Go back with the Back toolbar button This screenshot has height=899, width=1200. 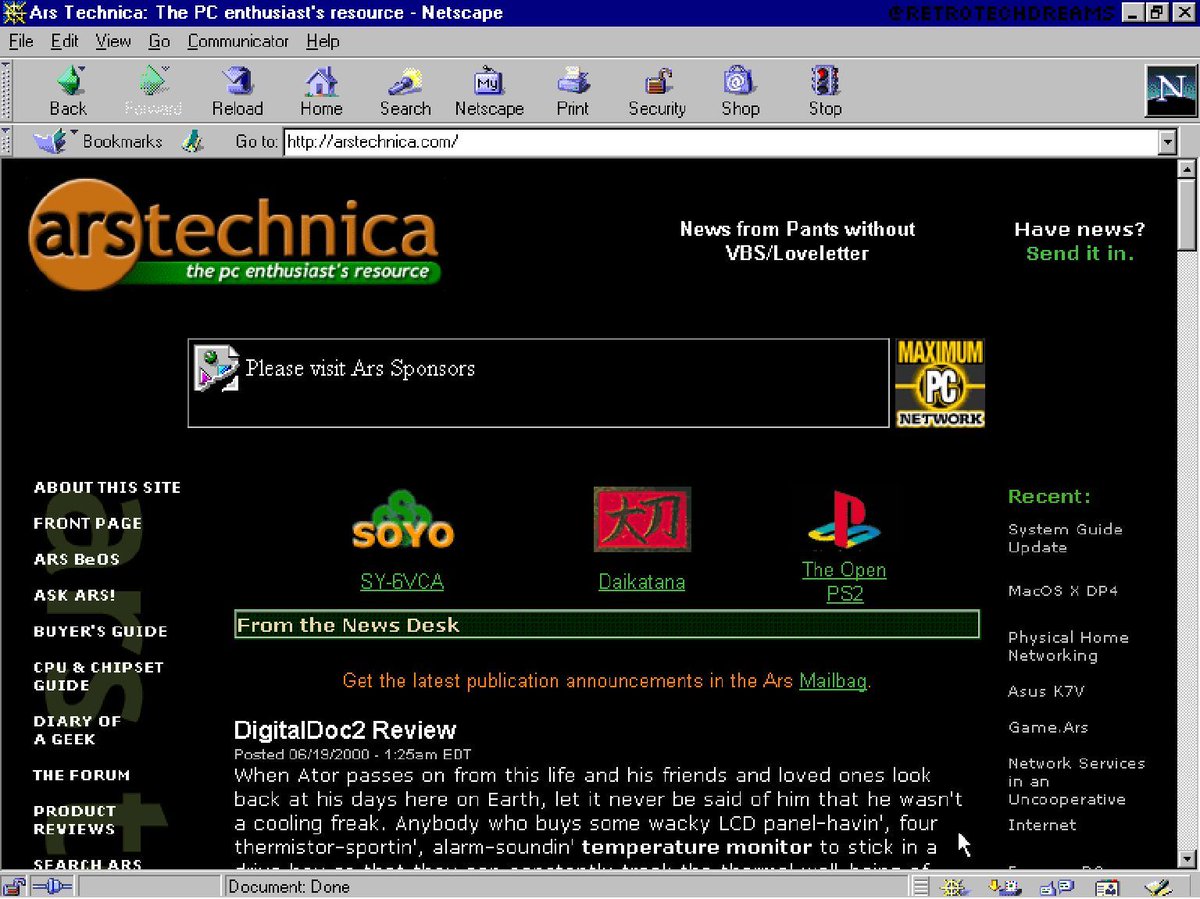[x=68, y=91]
